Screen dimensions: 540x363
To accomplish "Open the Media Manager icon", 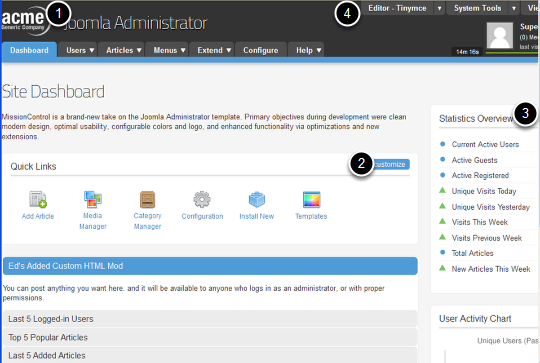I will click(93, 199).
